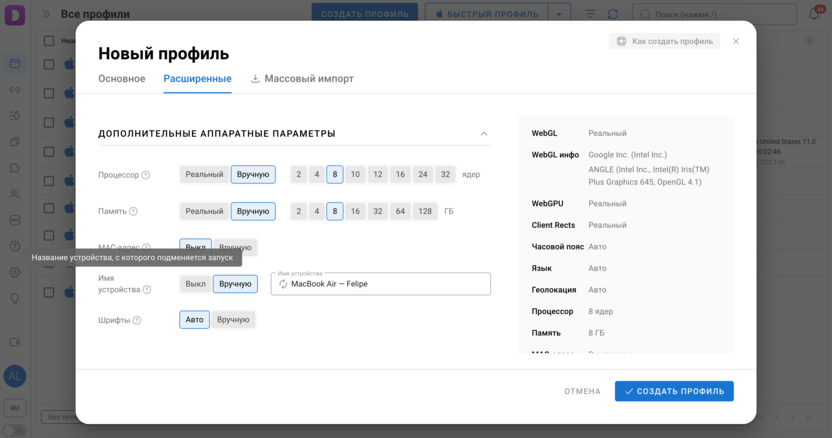This screenshot has height=438, width=832.
Task: Switch to the Массовый импорт tab
Action: [x=302, y=79]
